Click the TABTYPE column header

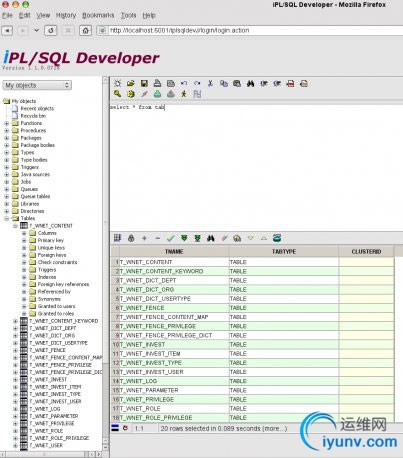click(284, 252)
